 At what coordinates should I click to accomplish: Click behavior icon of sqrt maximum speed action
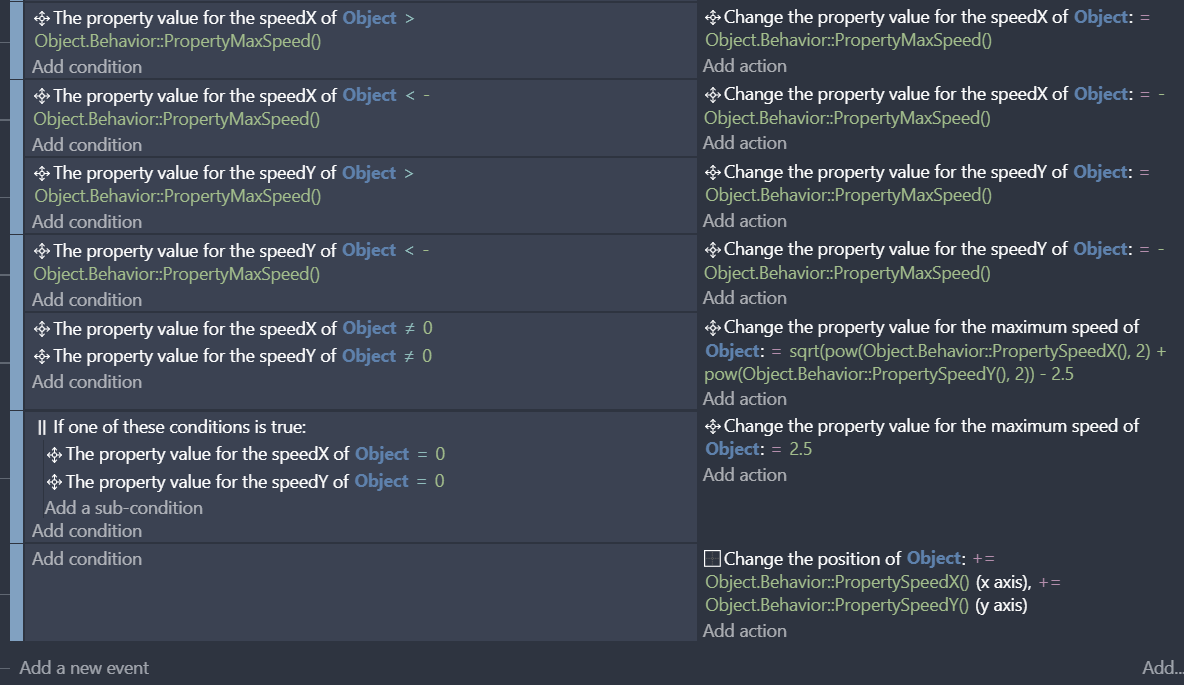pos(712,328)
